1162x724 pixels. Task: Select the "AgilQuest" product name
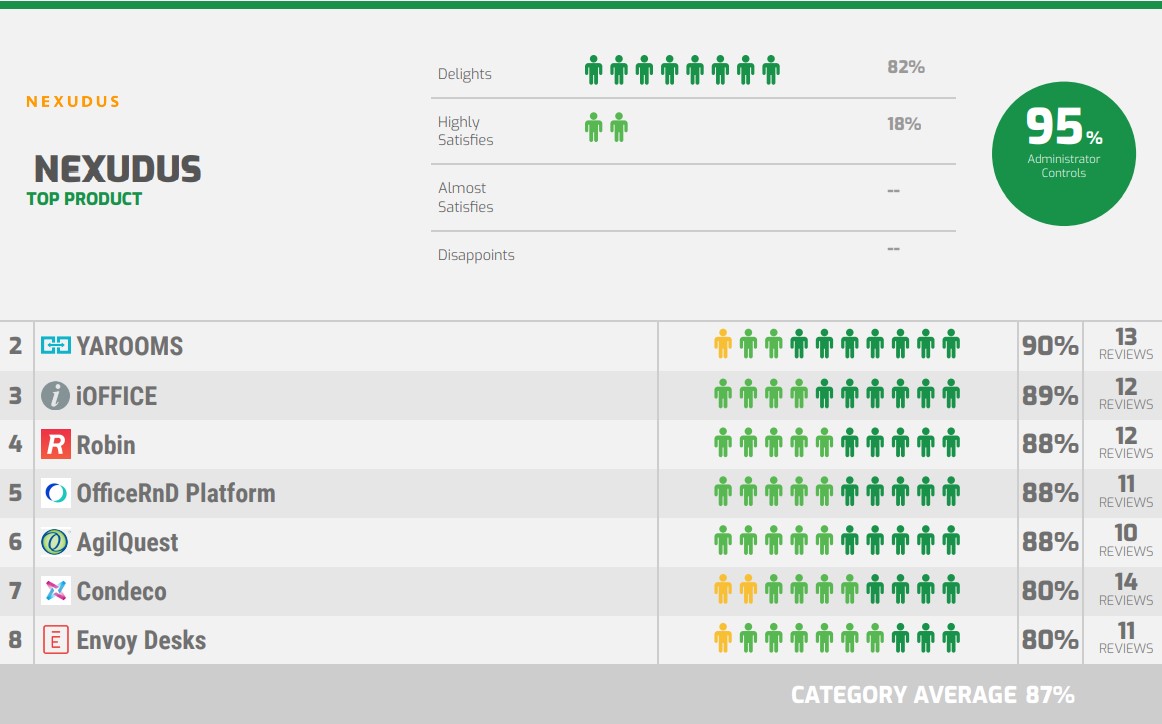tap(127, 542)
